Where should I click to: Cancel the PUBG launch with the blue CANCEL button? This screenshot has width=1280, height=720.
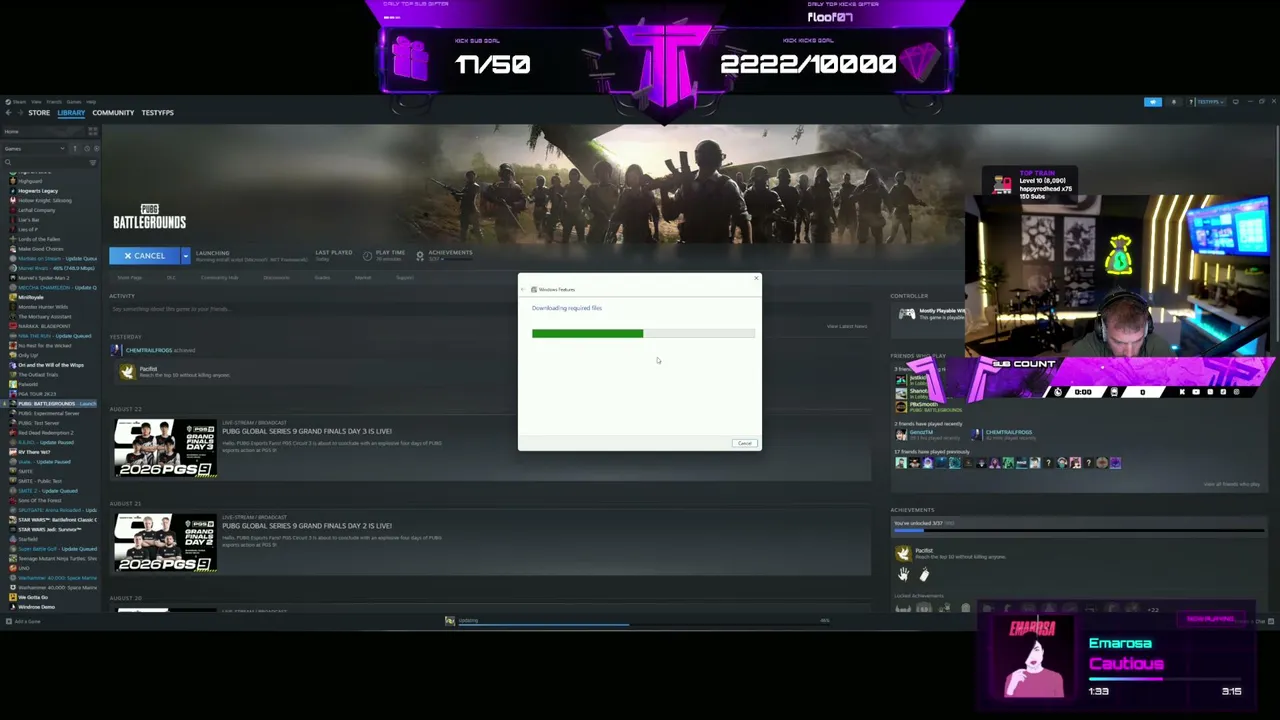click(x=145, y=256)
